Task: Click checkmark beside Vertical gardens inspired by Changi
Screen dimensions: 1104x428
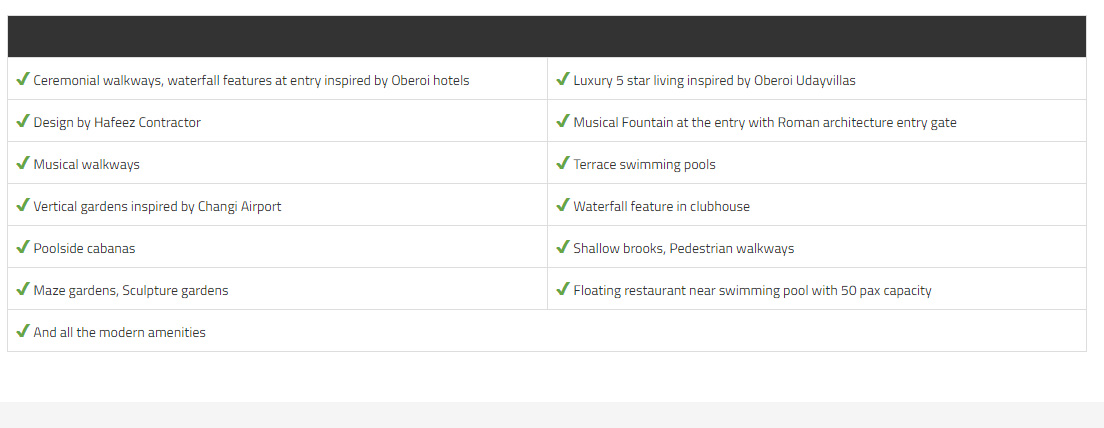Action: click(23, 205)
